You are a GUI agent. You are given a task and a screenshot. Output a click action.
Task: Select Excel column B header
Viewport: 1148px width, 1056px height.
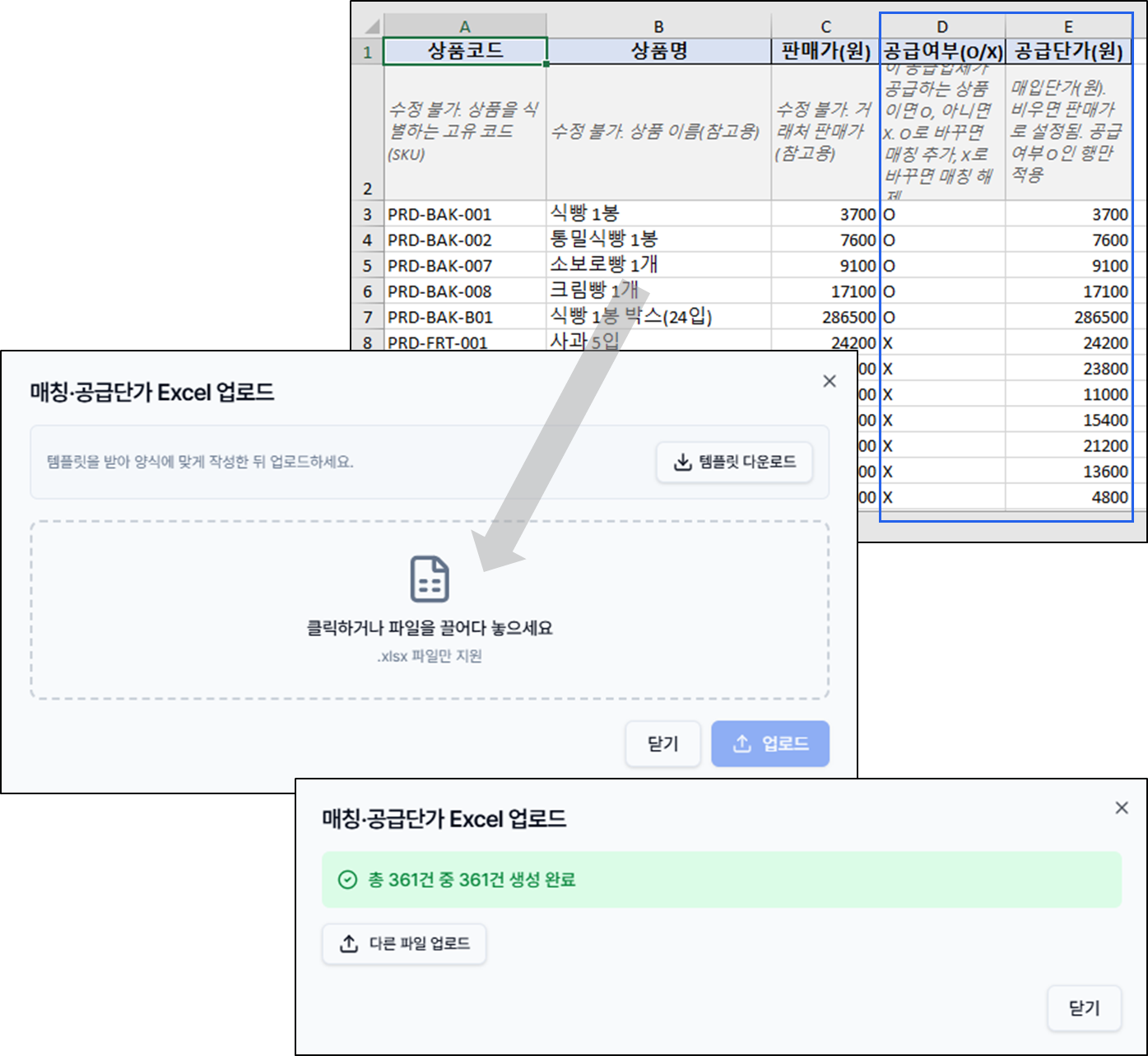[658, 26]
